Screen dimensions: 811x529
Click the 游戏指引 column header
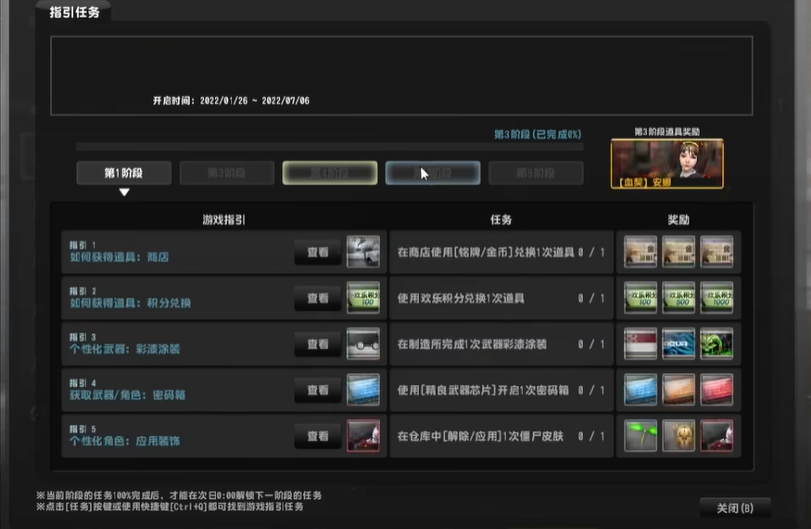coord(223,220)
